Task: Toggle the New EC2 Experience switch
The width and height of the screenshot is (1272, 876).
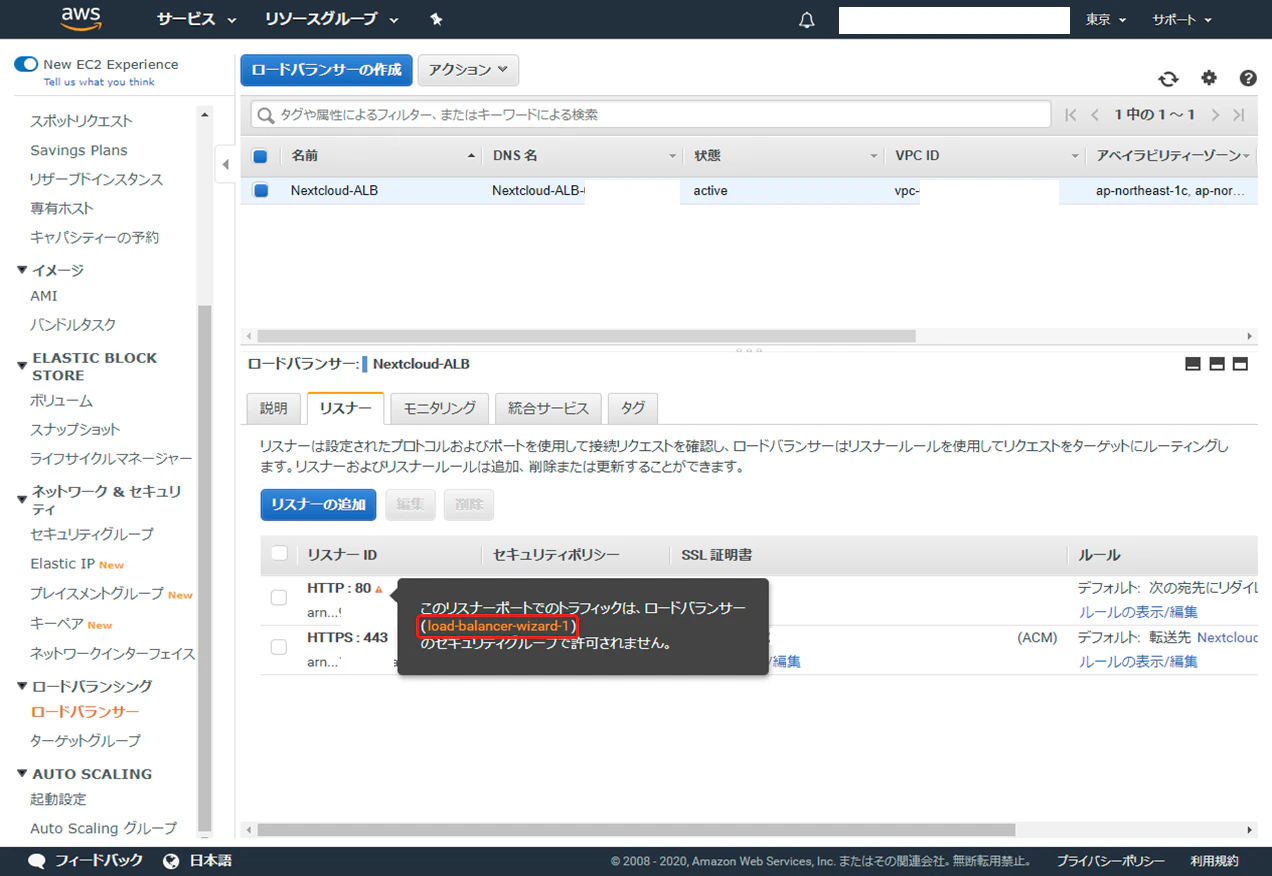Action: coord(26,64)
